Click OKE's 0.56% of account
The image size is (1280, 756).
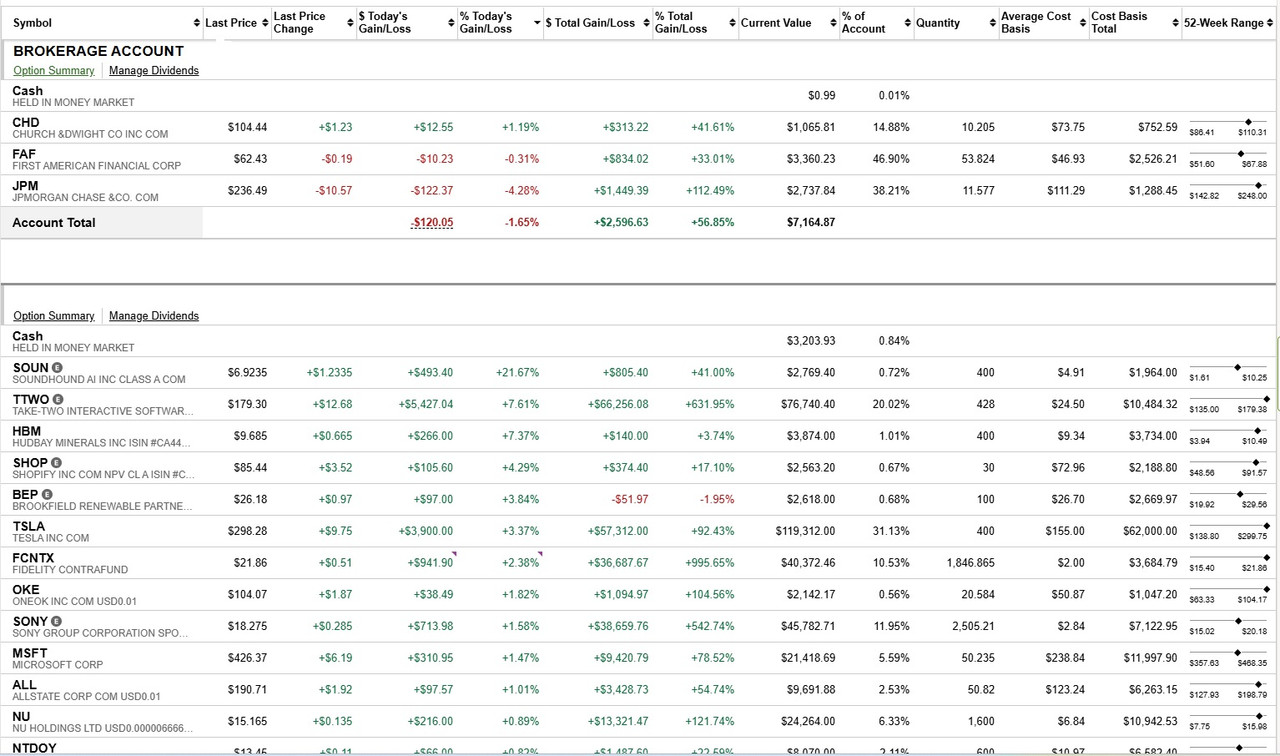pos(894,594)
